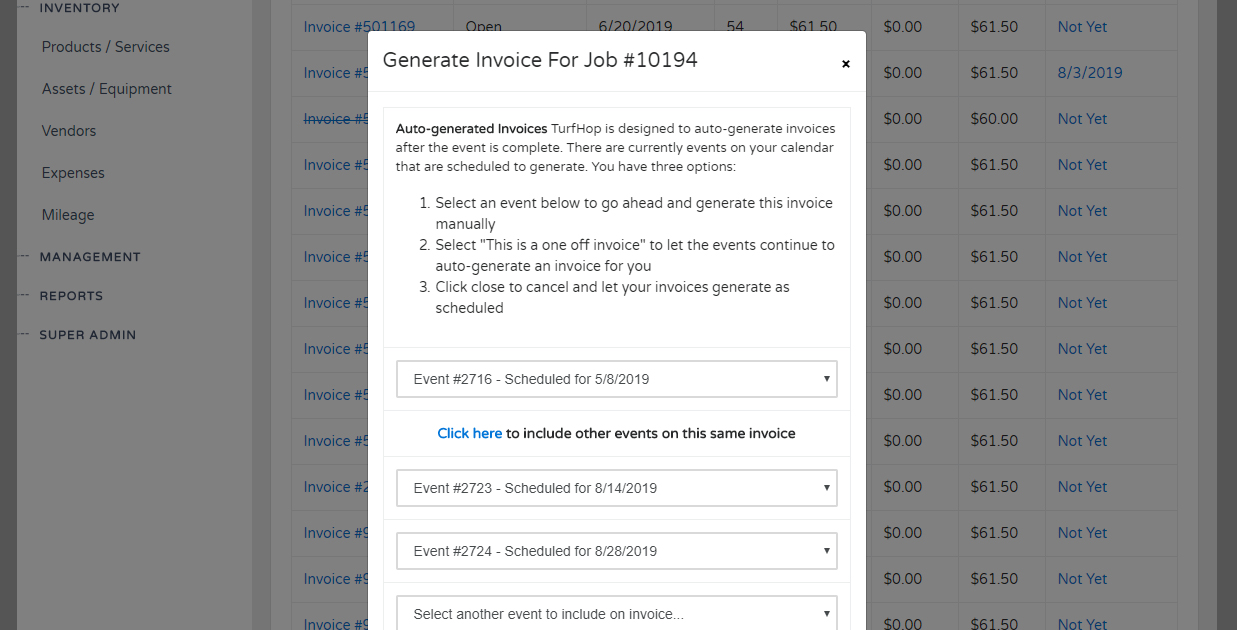Click the top 'Not Yet' payment link

coord(1081,26)
